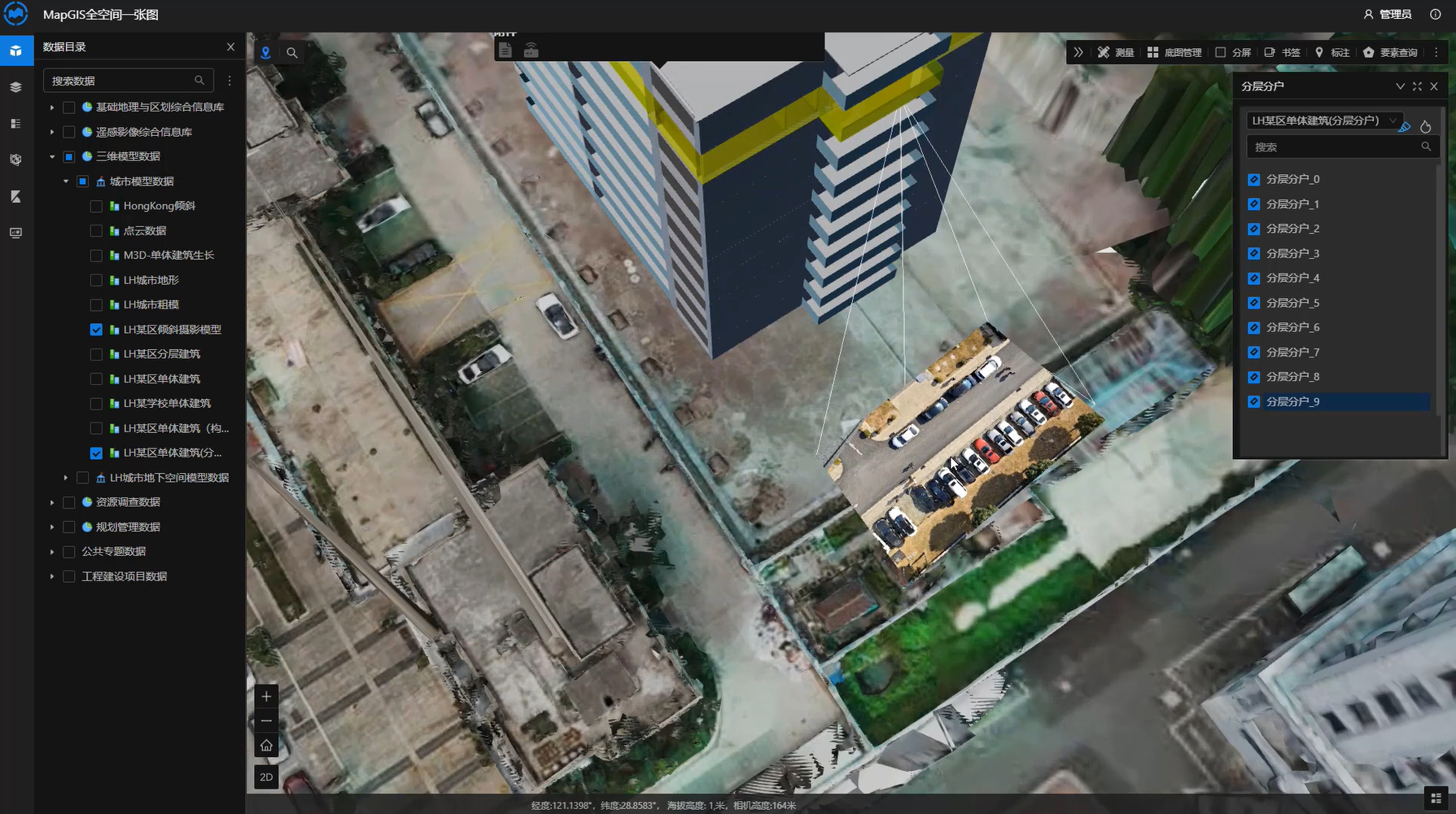Open the K-shaped analysis icon in sidebar

[x=15, y=196]
